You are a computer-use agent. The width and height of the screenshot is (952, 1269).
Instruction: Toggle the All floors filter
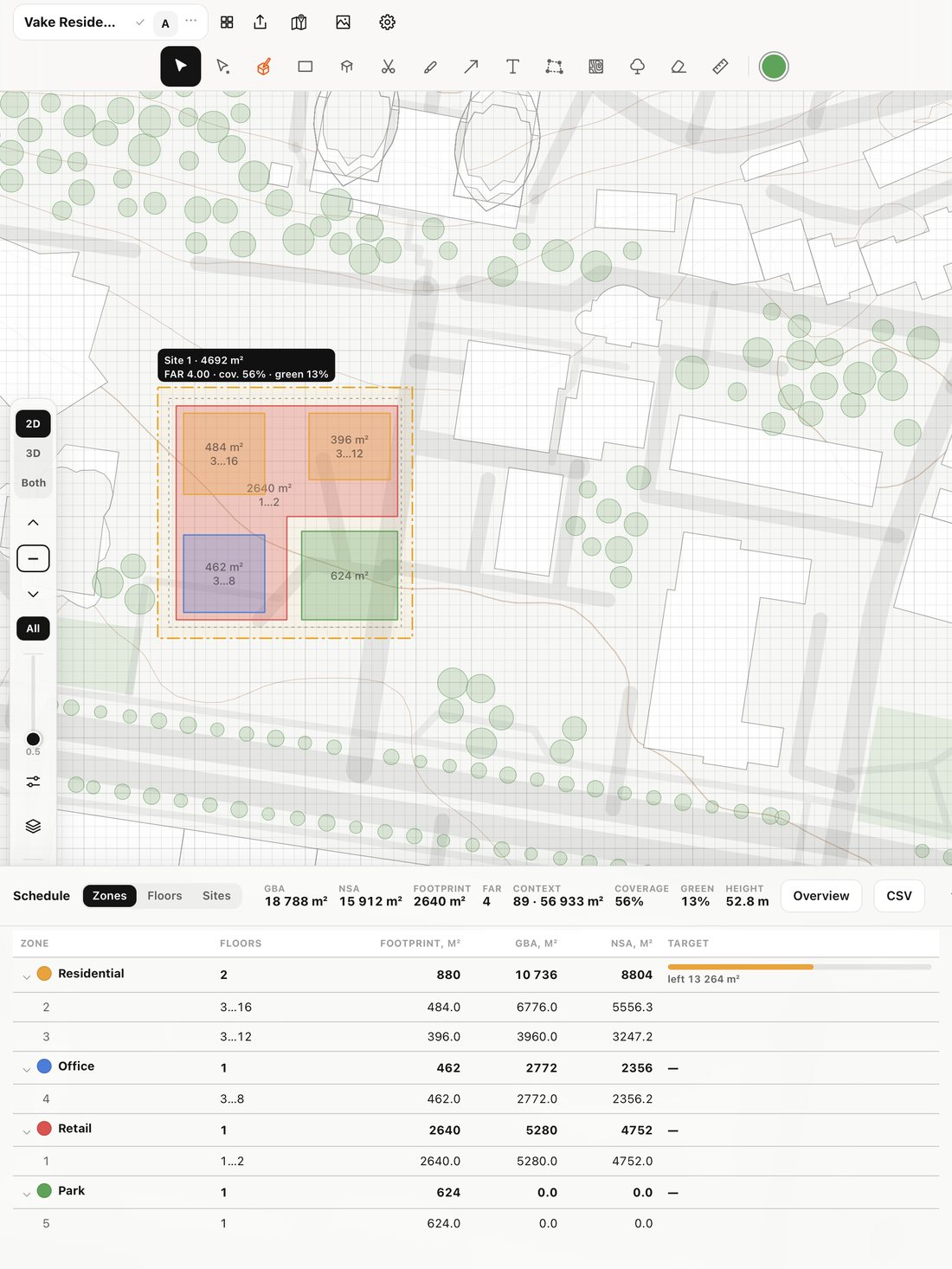click(33, 628)
